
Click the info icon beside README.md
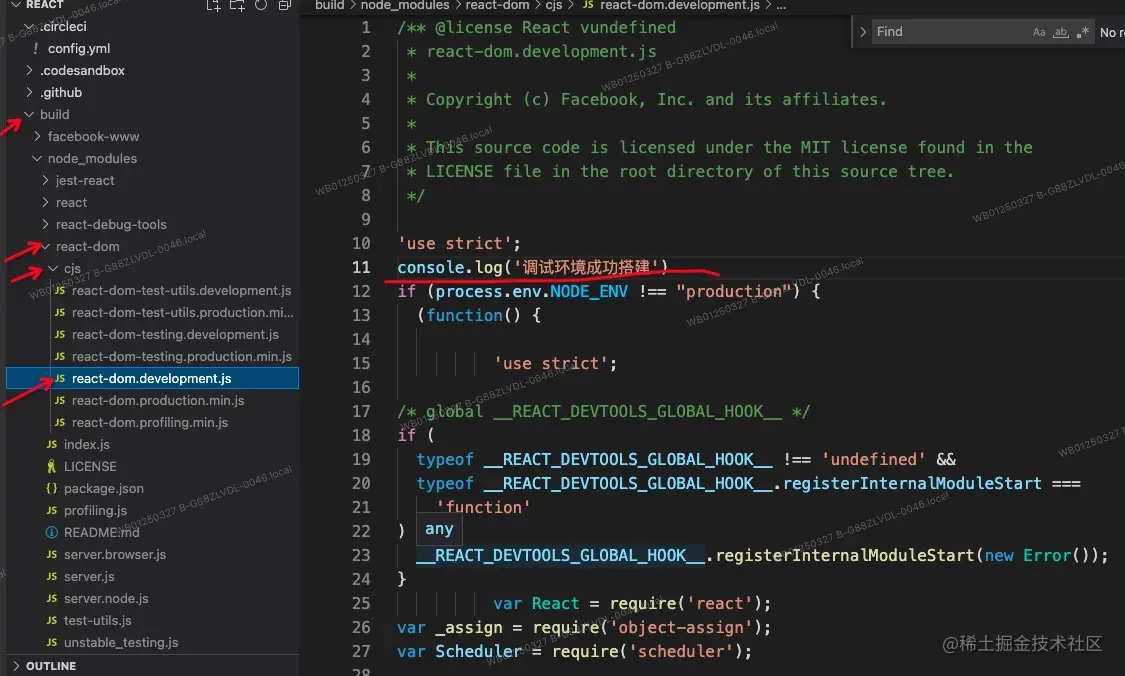(x=52, y=532)
